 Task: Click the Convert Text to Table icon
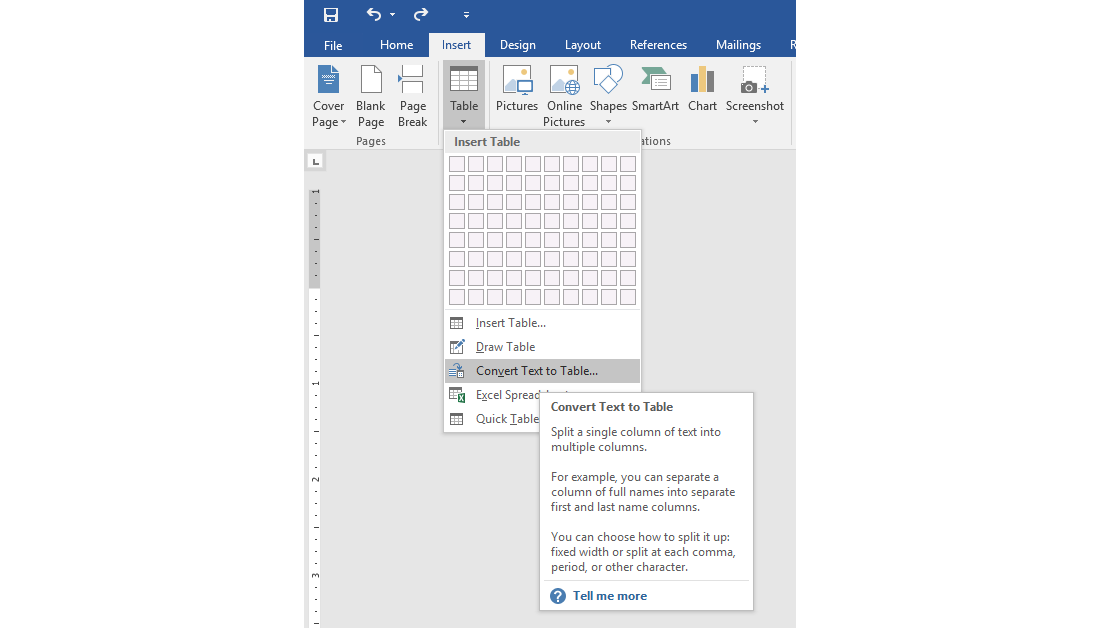pos(457,370)
